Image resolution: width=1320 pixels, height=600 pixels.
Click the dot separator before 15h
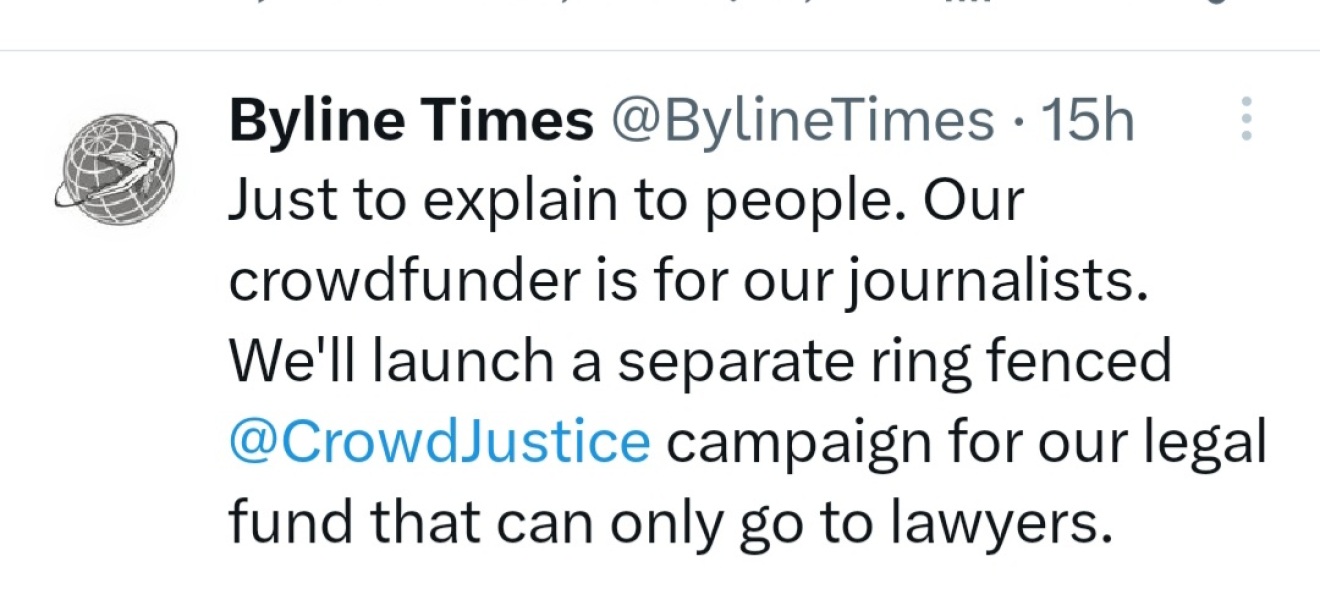coord(1018,122)
